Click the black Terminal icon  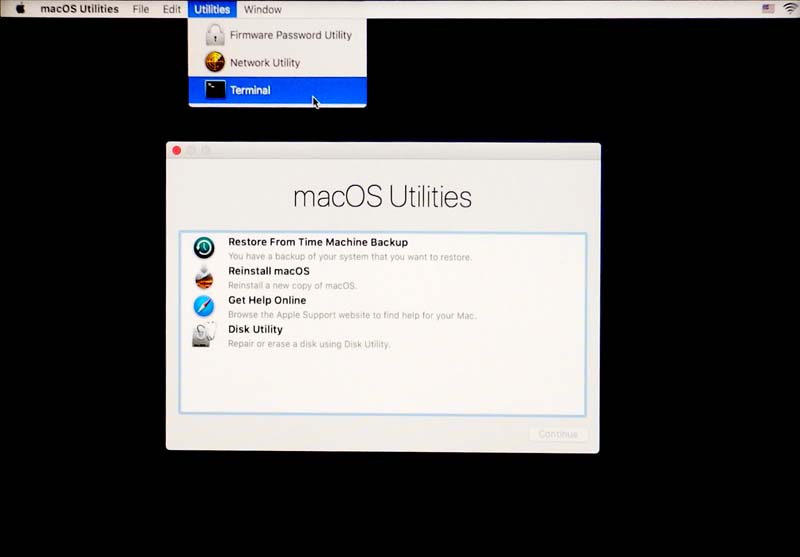[x=215, y=90]
